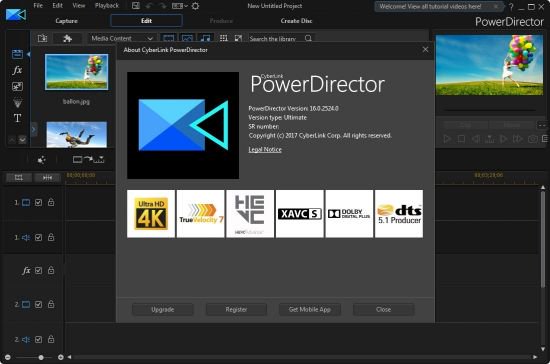Image resolution: width=550 pixels, height=364 pixels.
Task: Click the Import Media folder icon
Action: coord(42,38)
